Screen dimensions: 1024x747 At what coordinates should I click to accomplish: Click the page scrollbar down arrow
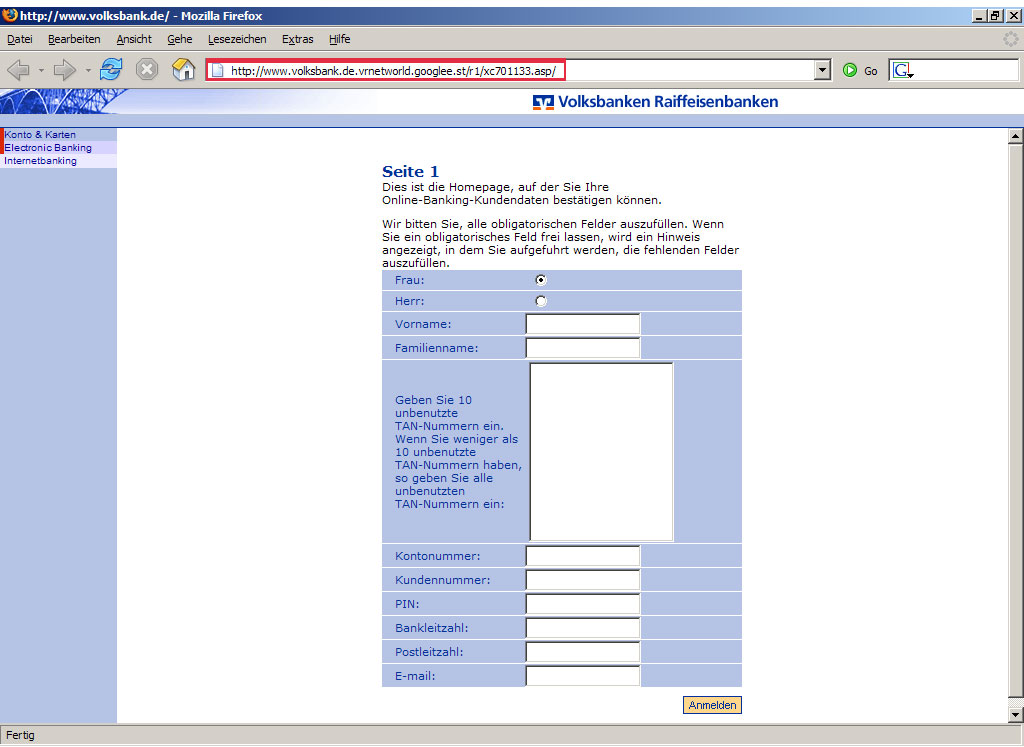pos(1016,716)
